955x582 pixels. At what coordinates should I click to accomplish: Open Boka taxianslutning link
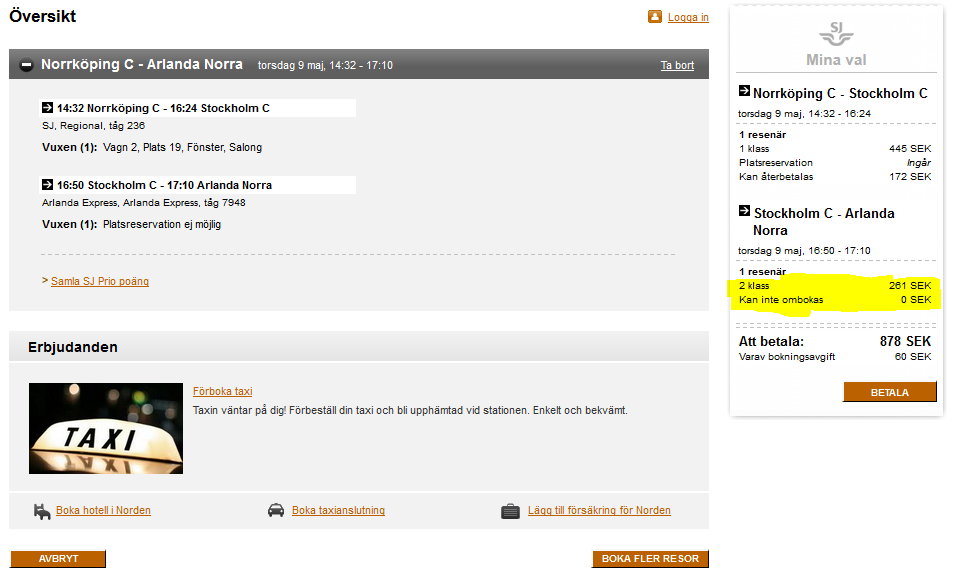[x=338, y=511]
